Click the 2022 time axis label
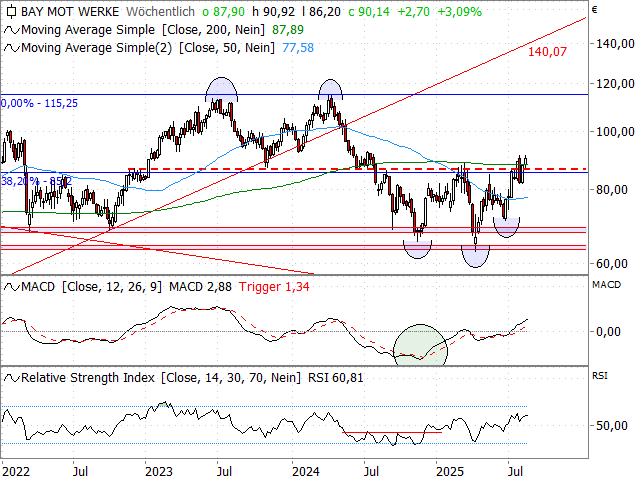 pos(16,472)
